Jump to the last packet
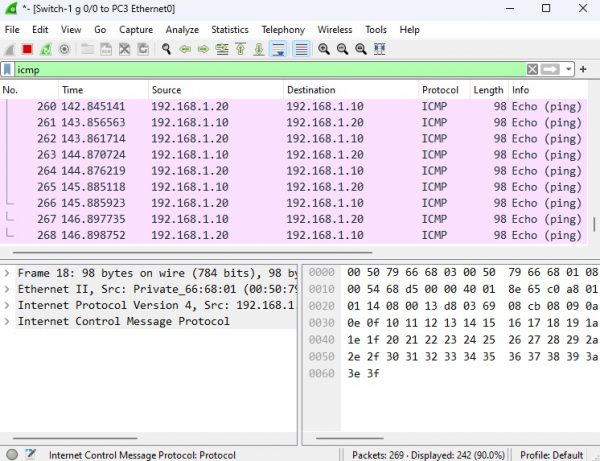Image resolution: width=600 pixels, height=461 pixels. click(259, 49)
